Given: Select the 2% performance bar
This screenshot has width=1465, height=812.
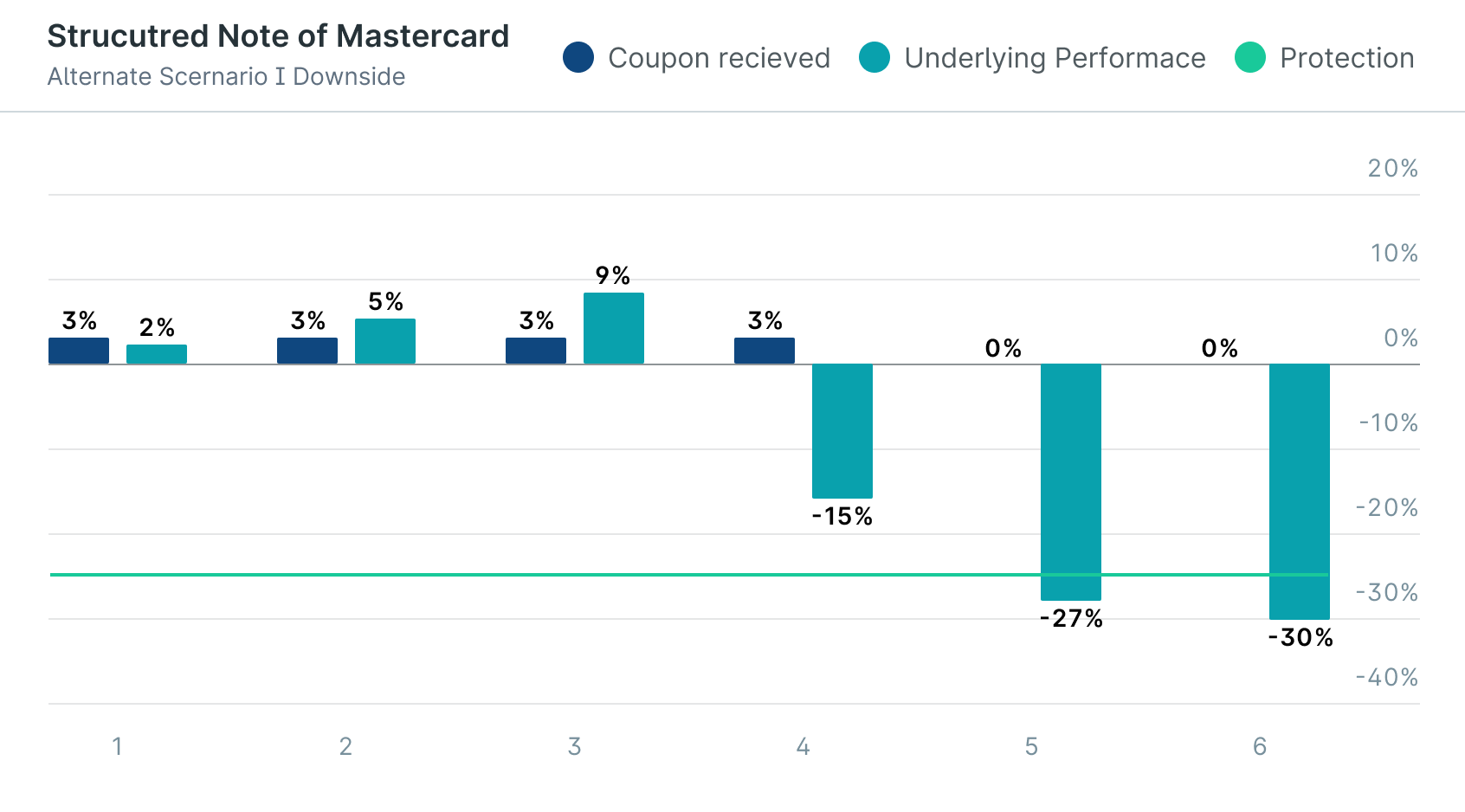Looking at the screenshot, I should 157,354.
